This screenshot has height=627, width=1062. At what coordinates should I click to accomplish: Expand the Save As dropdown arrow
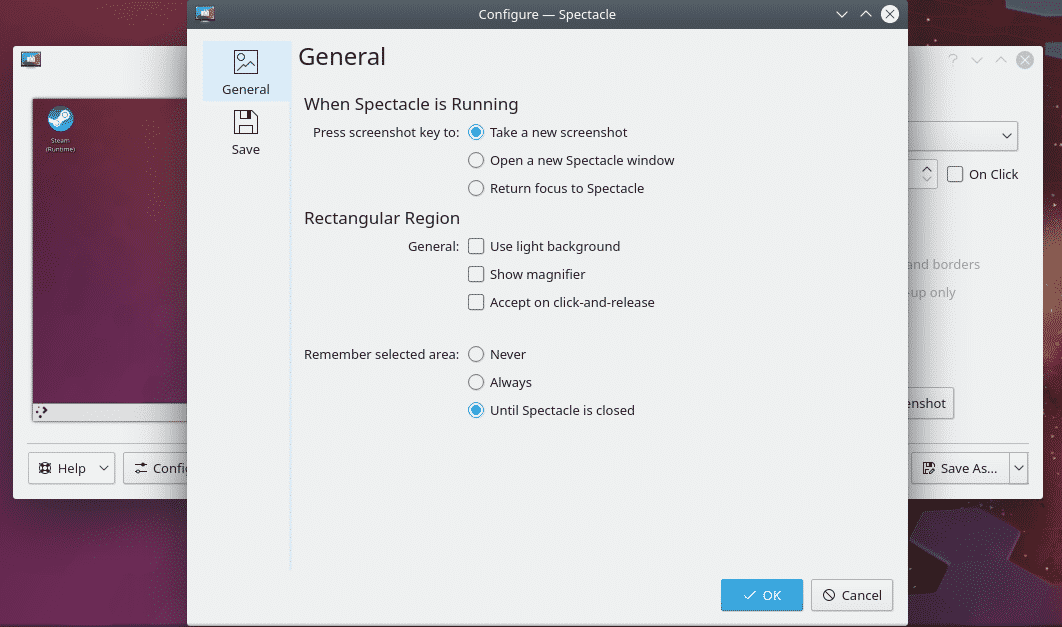(1019, 469)
